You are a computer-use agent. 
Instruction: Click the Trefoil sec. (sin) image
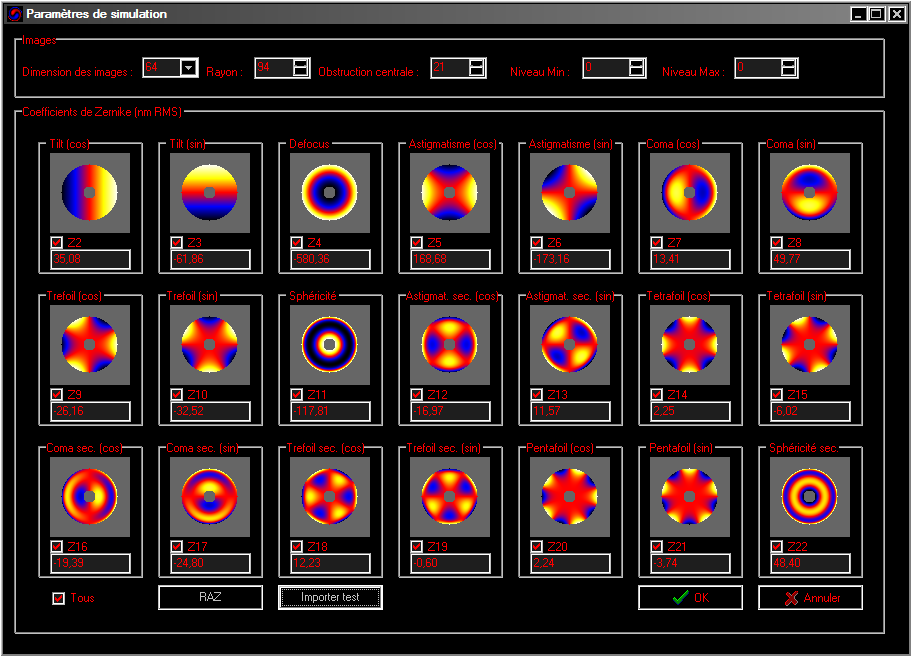tap(450, 497)
